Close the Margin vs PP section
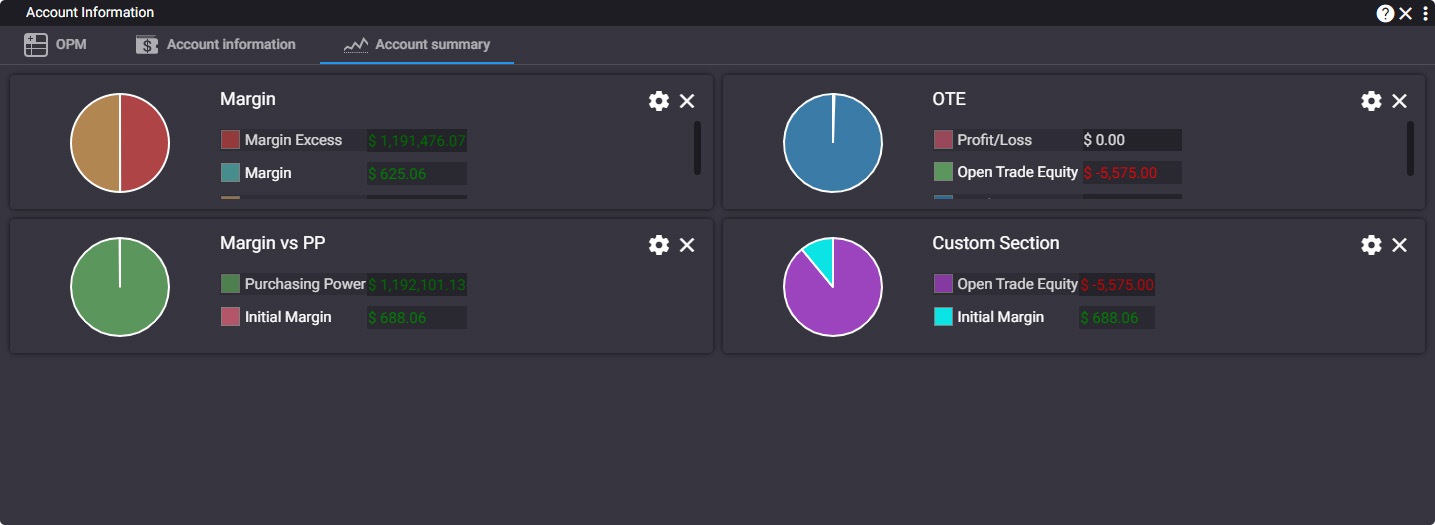Image resolution: width=1435 pixels, height=525 pixels. point(687,245)
